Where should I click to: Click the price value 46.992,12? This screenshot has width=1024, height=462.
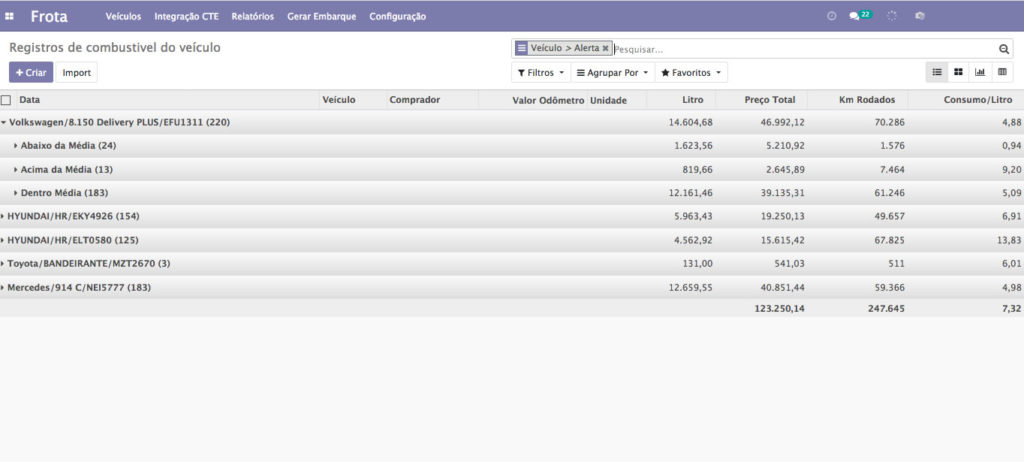[x=782, y=122]
